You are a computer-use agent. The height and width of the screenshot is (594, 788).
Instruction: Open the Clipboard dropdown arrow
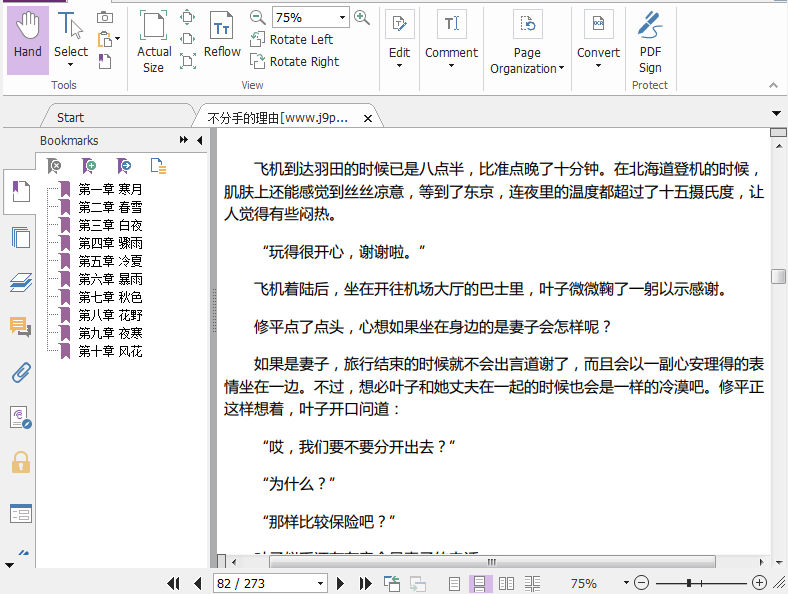[118, 39]
